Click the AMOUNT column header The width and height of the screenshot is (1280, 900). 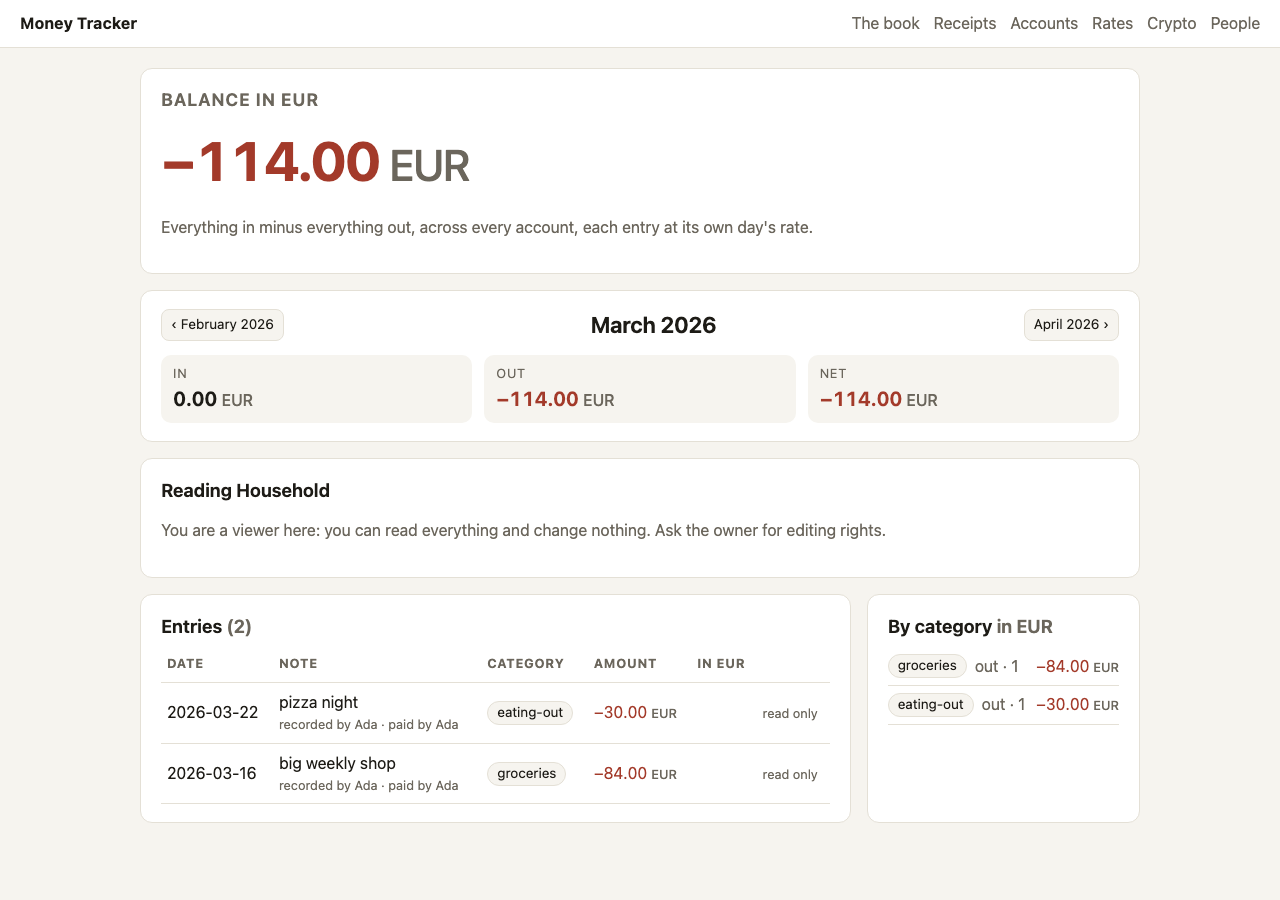click(625, 664)
